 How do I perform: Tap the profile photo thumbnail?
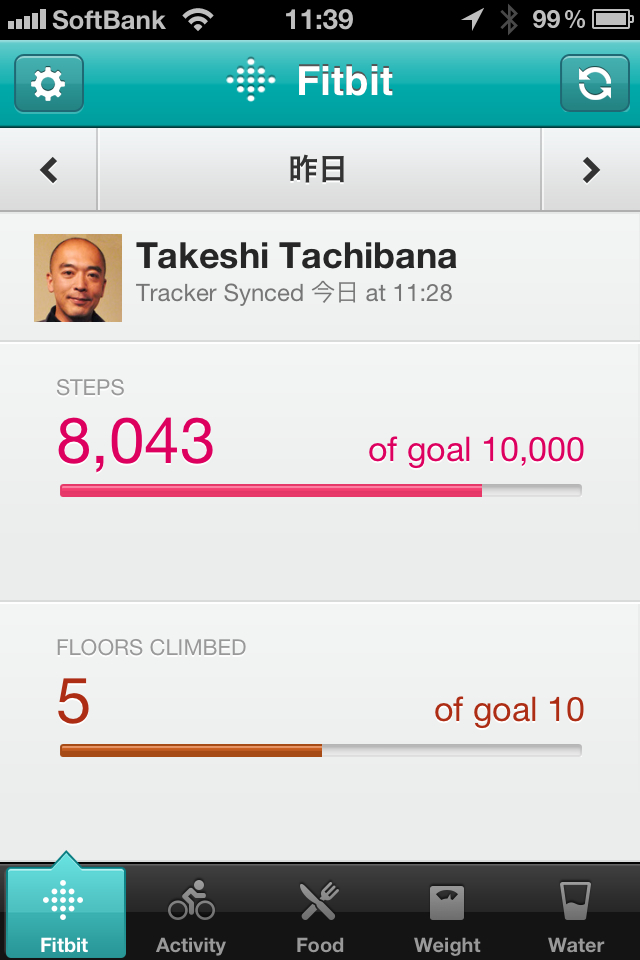[x=78, y=278]
